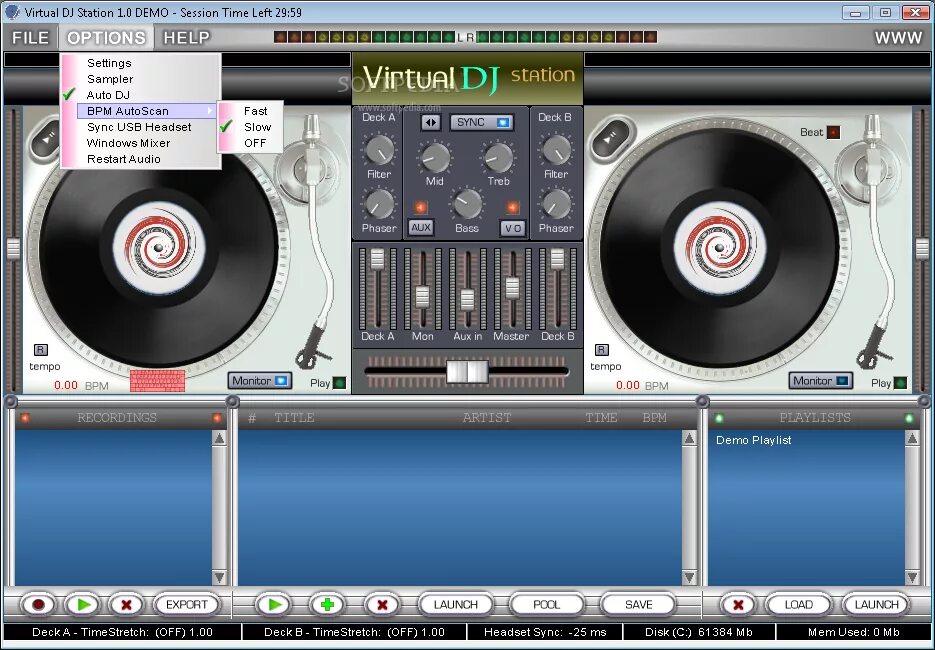Click the recordings record button

(39, 605)
